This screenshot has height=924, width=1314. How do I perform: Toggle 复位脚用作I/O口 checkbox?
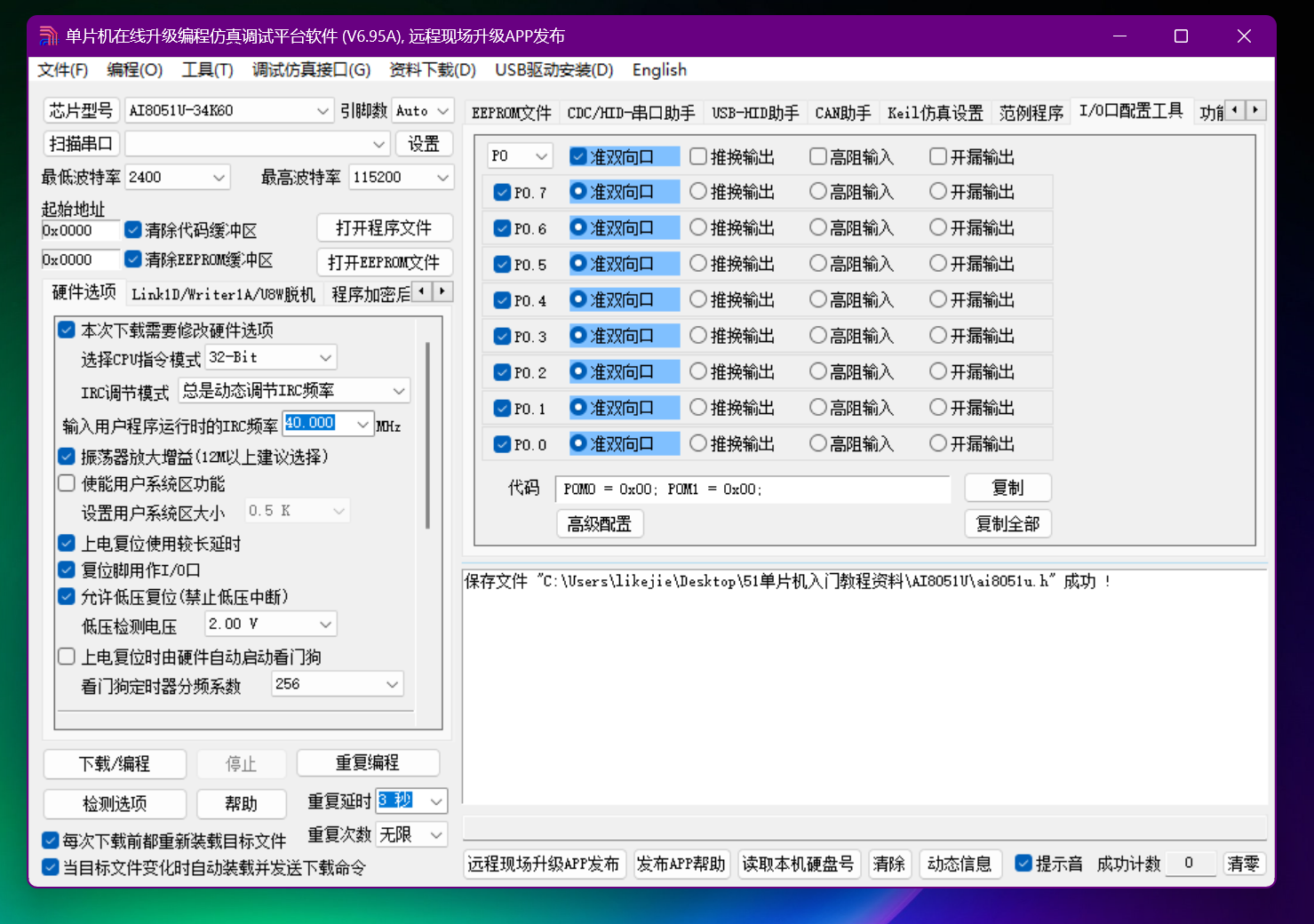67,570
